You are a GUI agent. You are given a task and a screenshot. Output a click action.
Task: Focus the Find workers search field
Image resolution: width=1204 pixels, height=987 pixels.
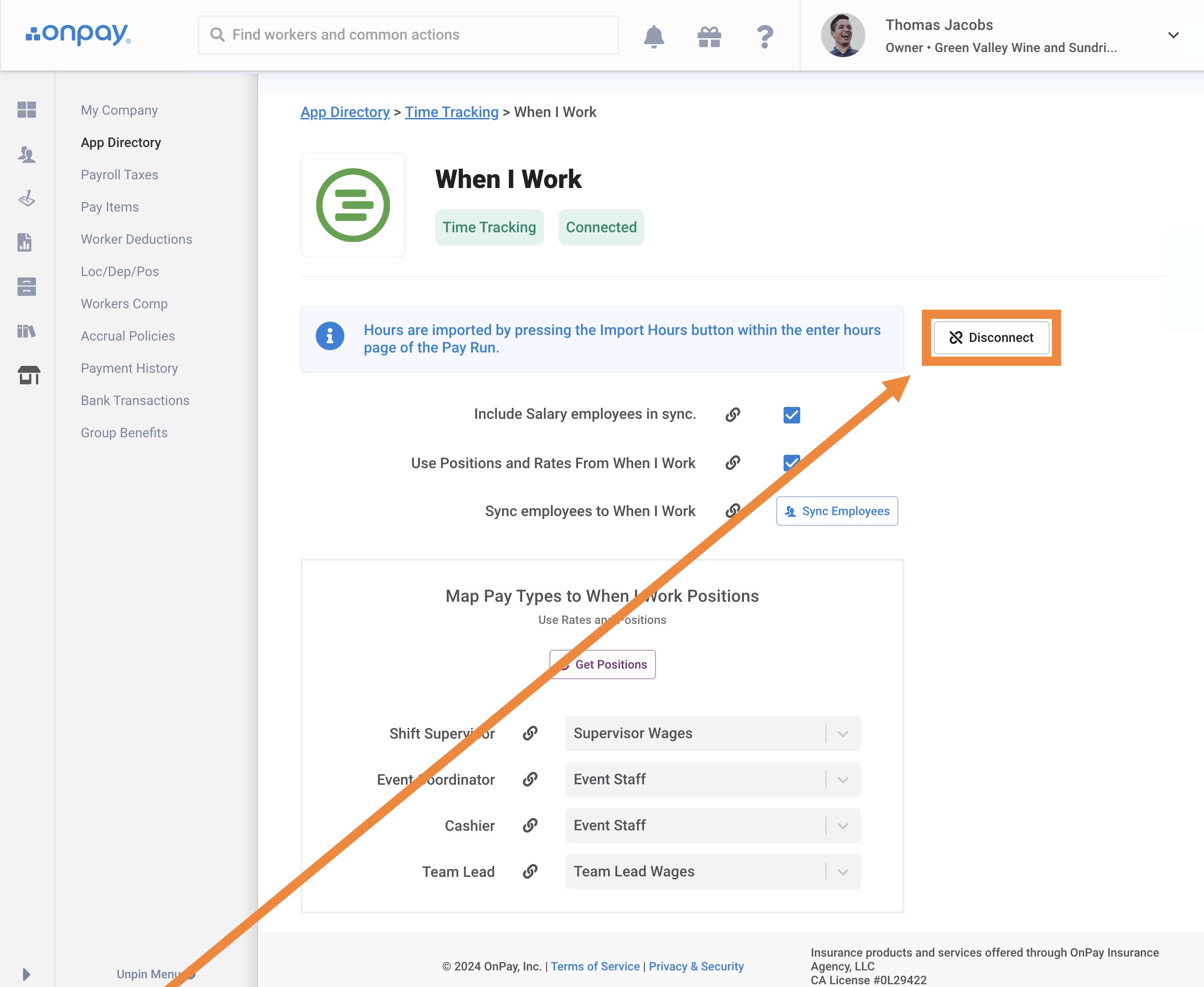tap(408, 35)
